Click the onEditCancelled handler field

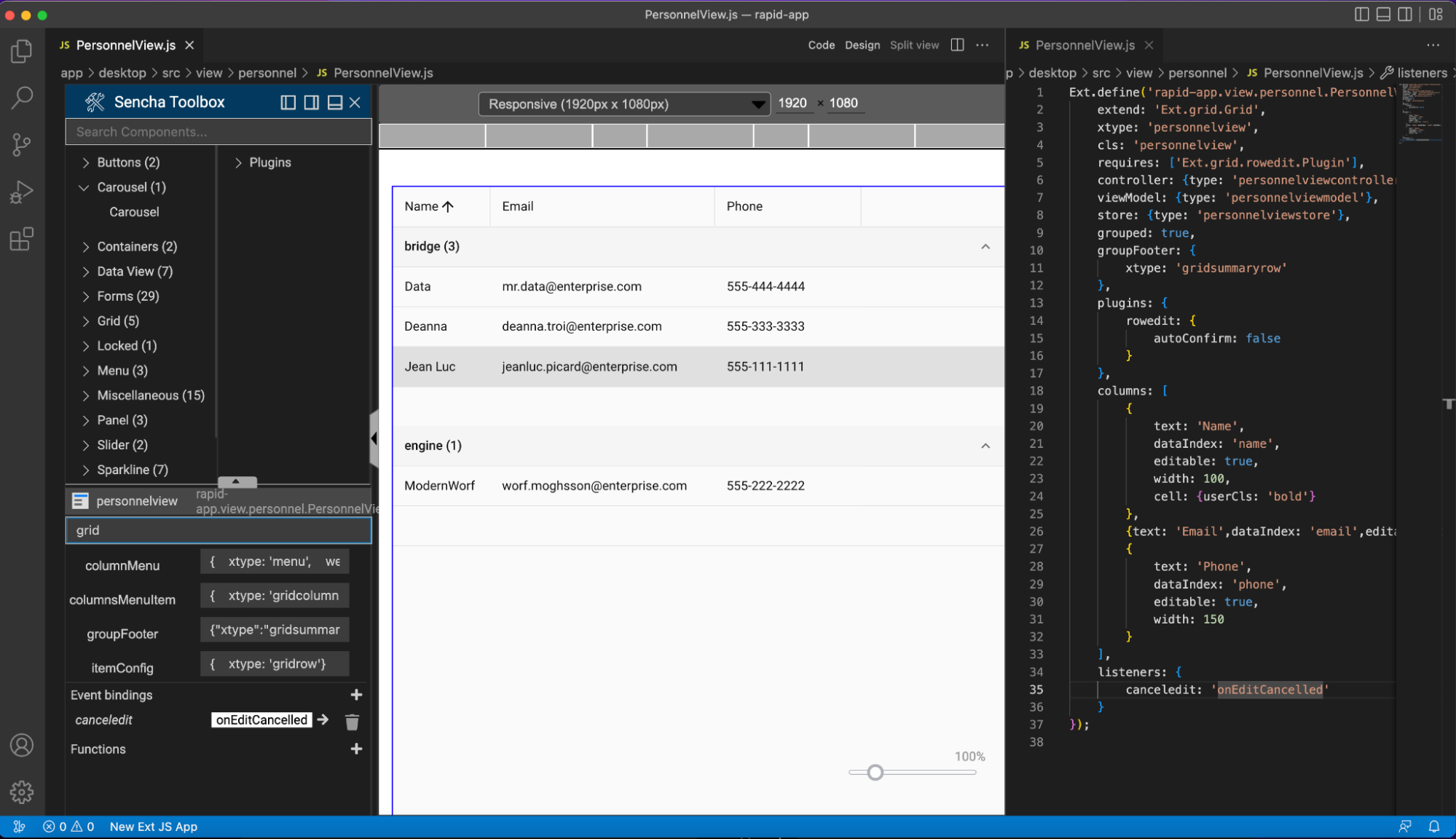pyautogui.click(x=261, y=720)
